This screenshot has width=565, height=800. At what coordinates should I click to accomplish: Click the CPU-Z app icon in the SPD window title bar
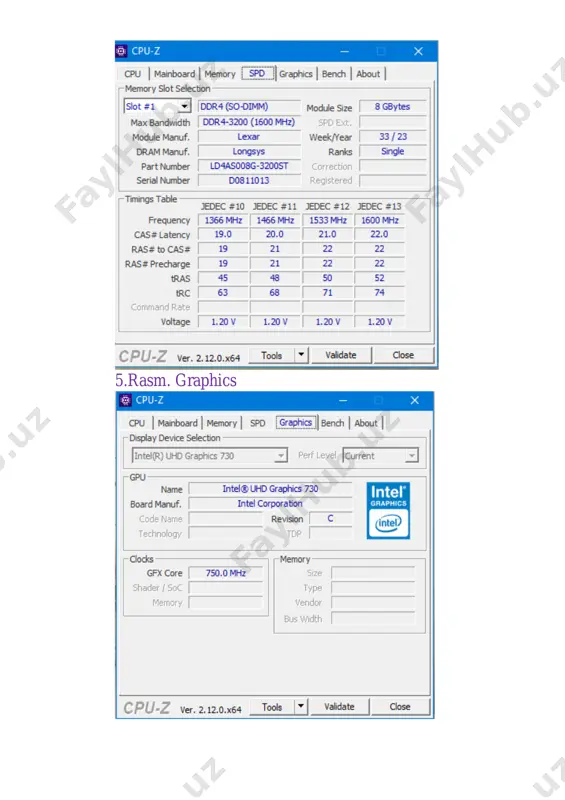point(121,51)
